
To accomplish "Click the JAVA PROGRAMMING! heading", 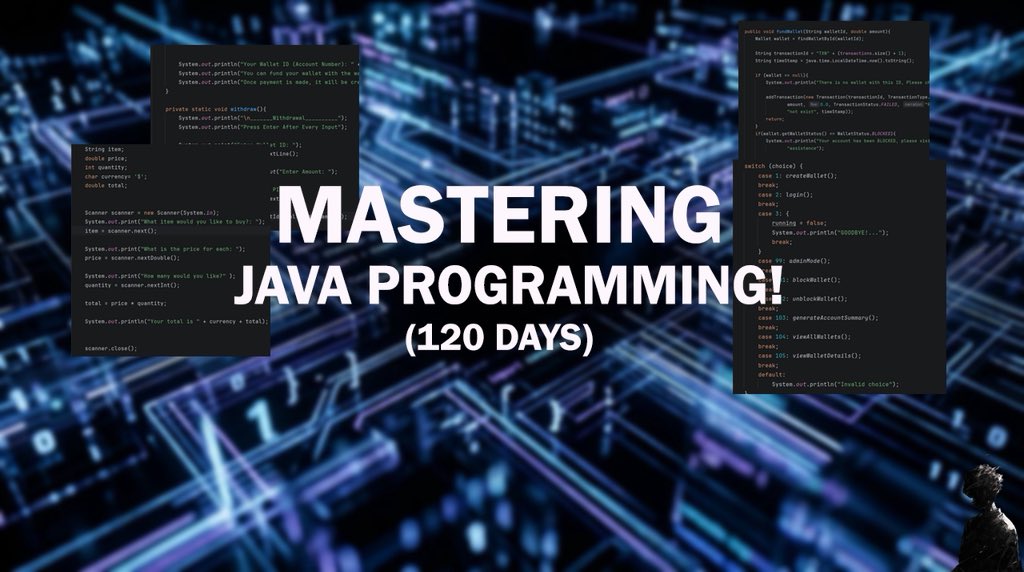I will pos(508,284).
